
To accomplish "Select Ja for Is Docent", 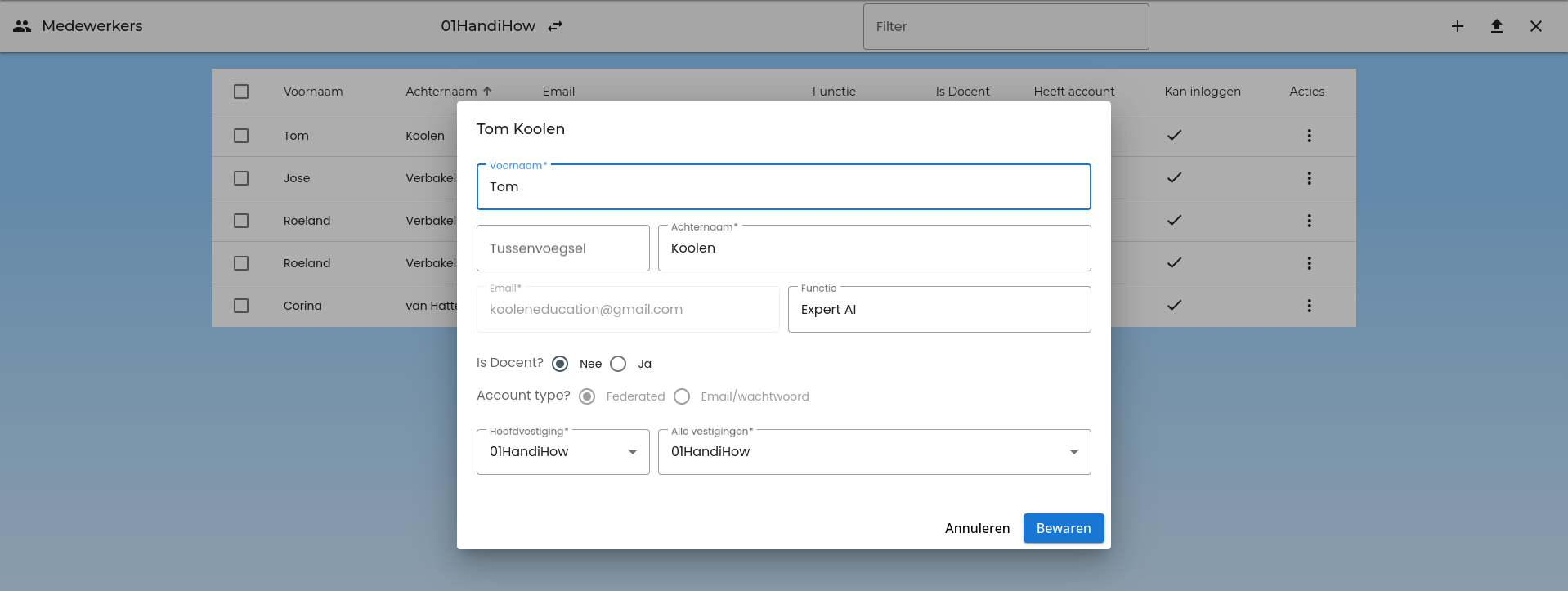I will coord(618,364).
